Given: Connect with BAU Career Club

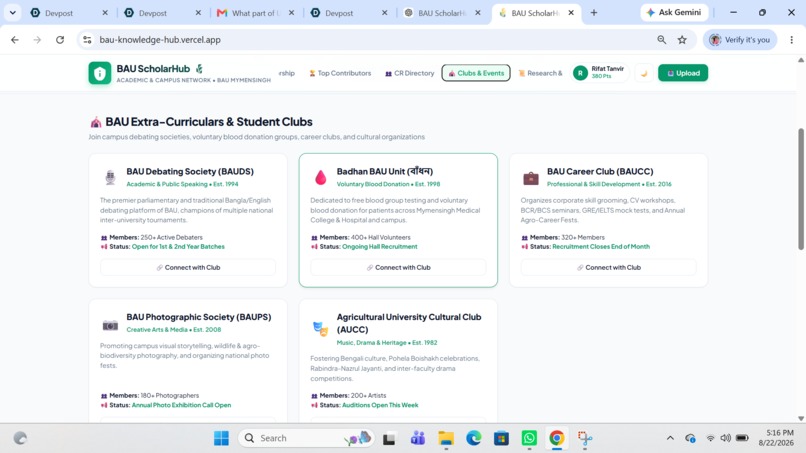Looking at the screenshot, I should 609,267.
